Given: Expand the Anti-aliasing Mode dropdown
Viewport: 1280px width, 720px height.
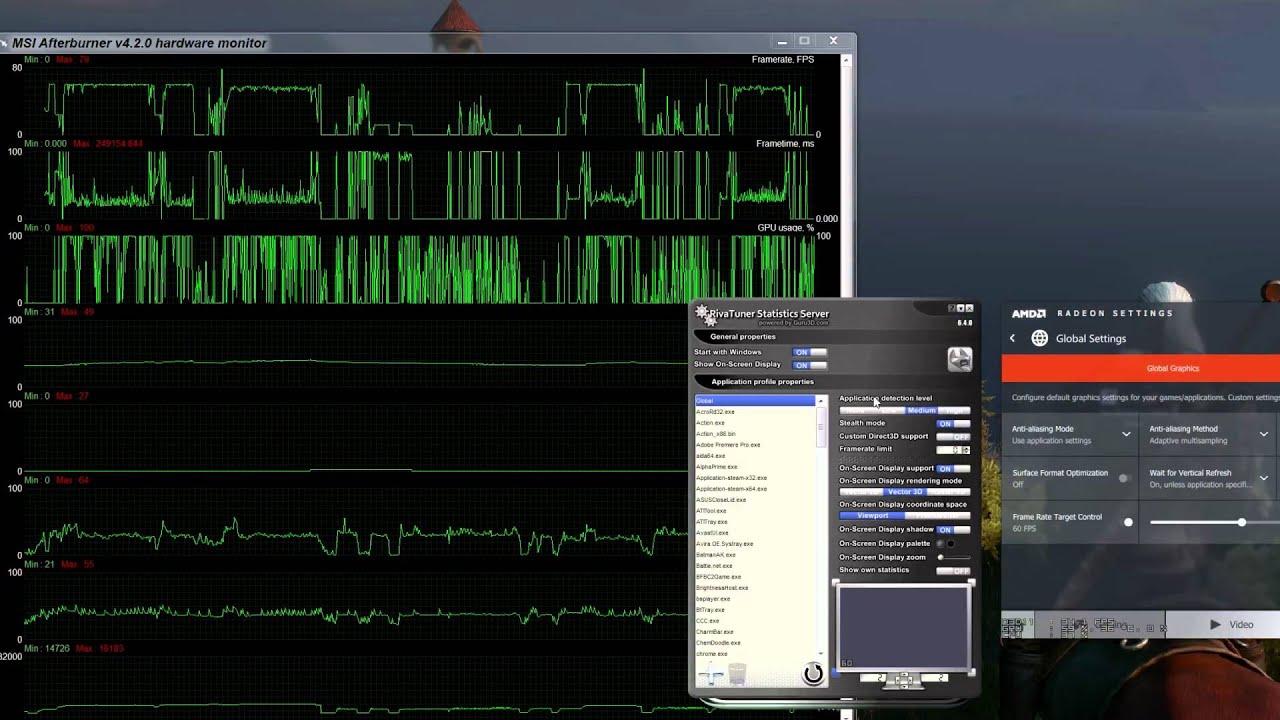Looking at the screenshot, I should (x=1126, y=434).
